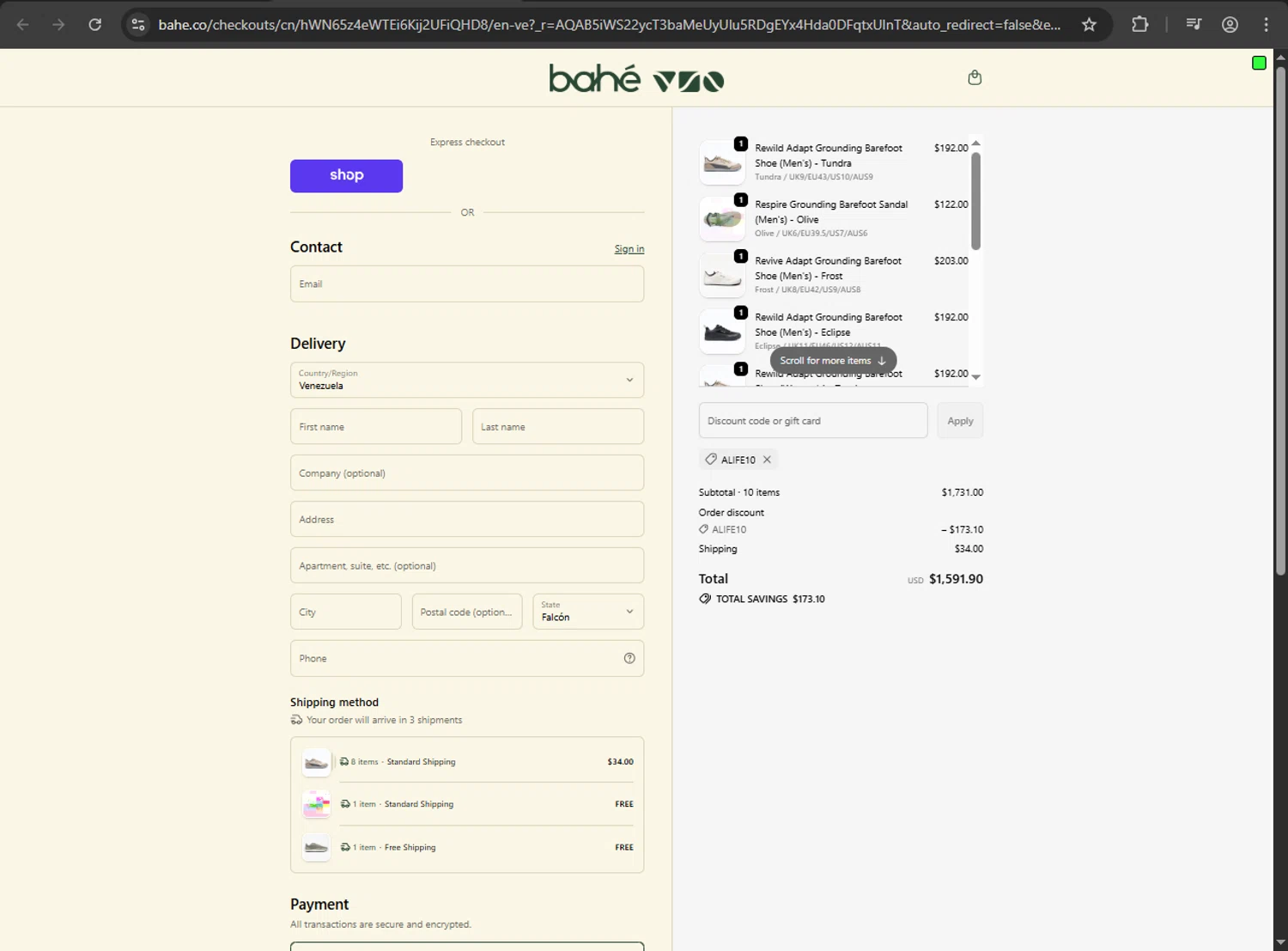The image size is (1288, 951).
Task: Click the tag icon of ALIFE10 chip
Action: click(711, 460)
